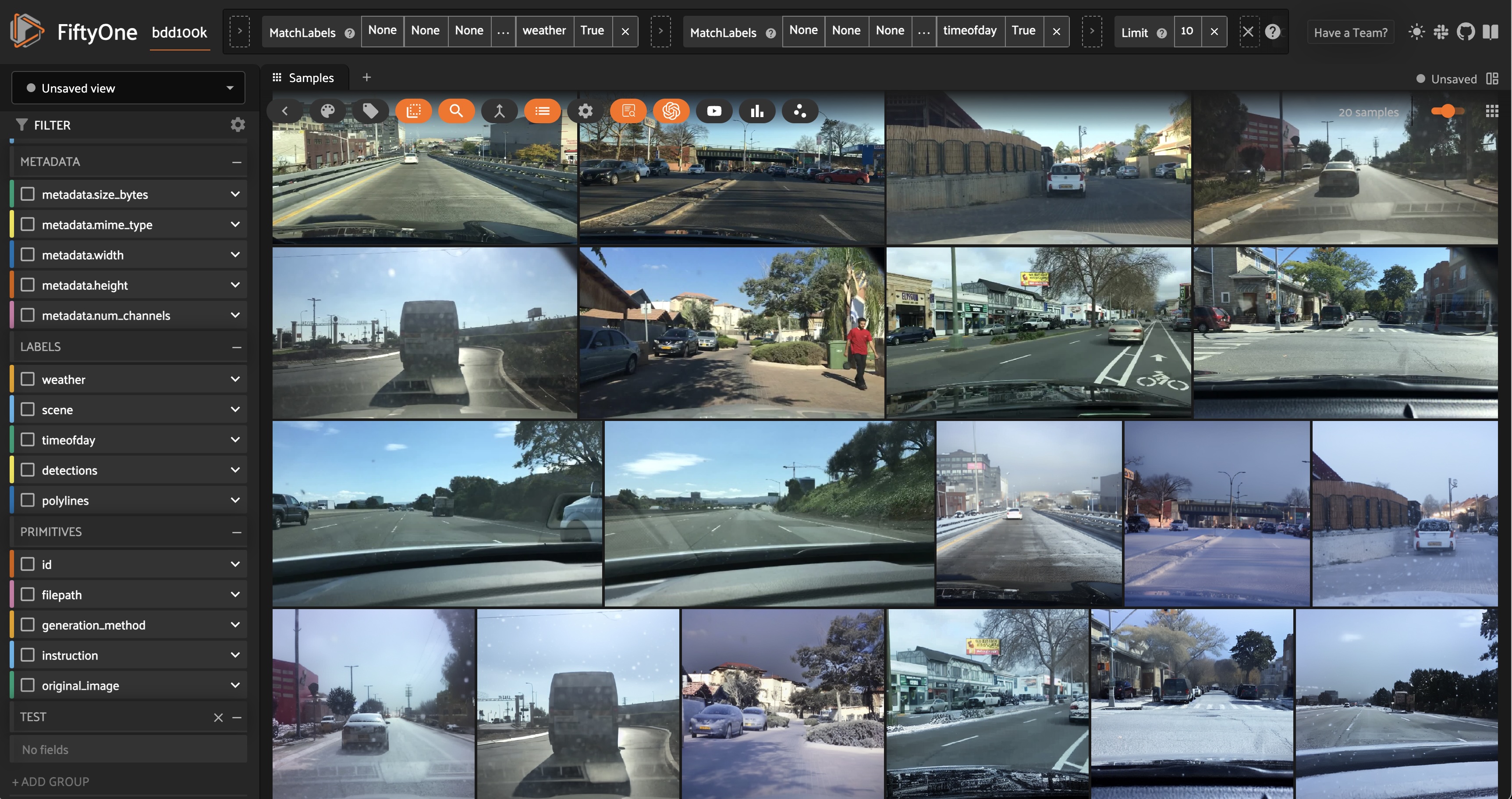This screenshot has height=799, width=1512.
Task: Remove the TEST group X icon
Action: [x=218, y=717]
